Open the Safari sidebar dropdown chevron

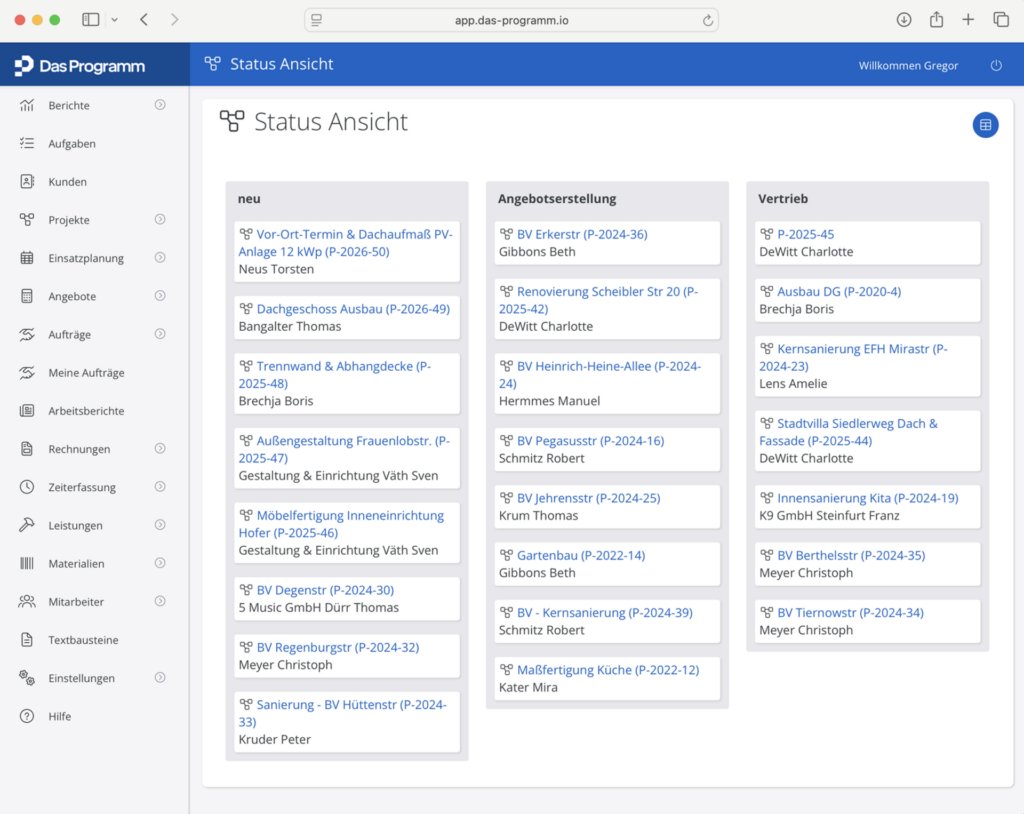(114, 20)
